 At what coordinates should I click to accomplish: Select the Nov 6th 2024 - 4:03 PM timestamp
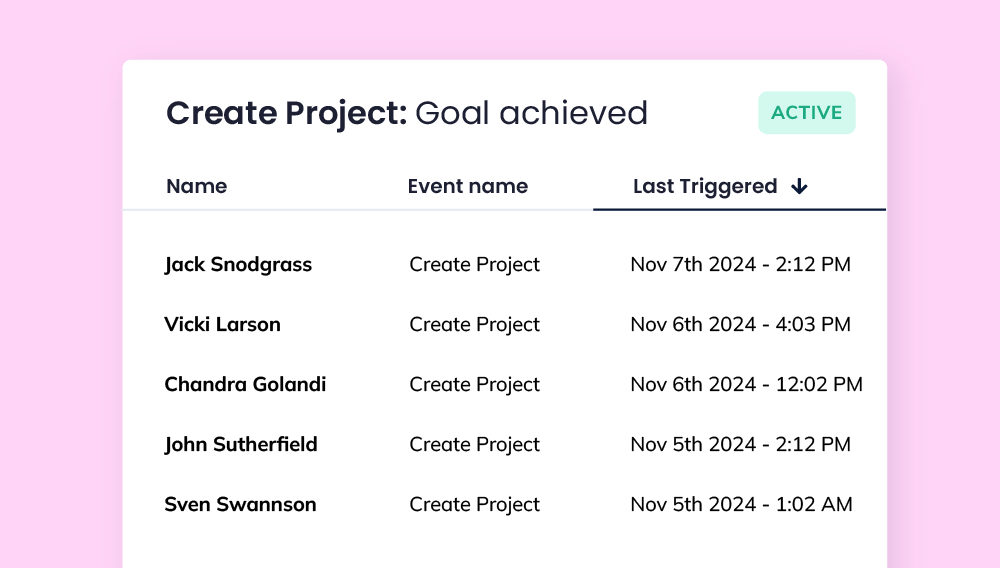(x=740, y=324)
